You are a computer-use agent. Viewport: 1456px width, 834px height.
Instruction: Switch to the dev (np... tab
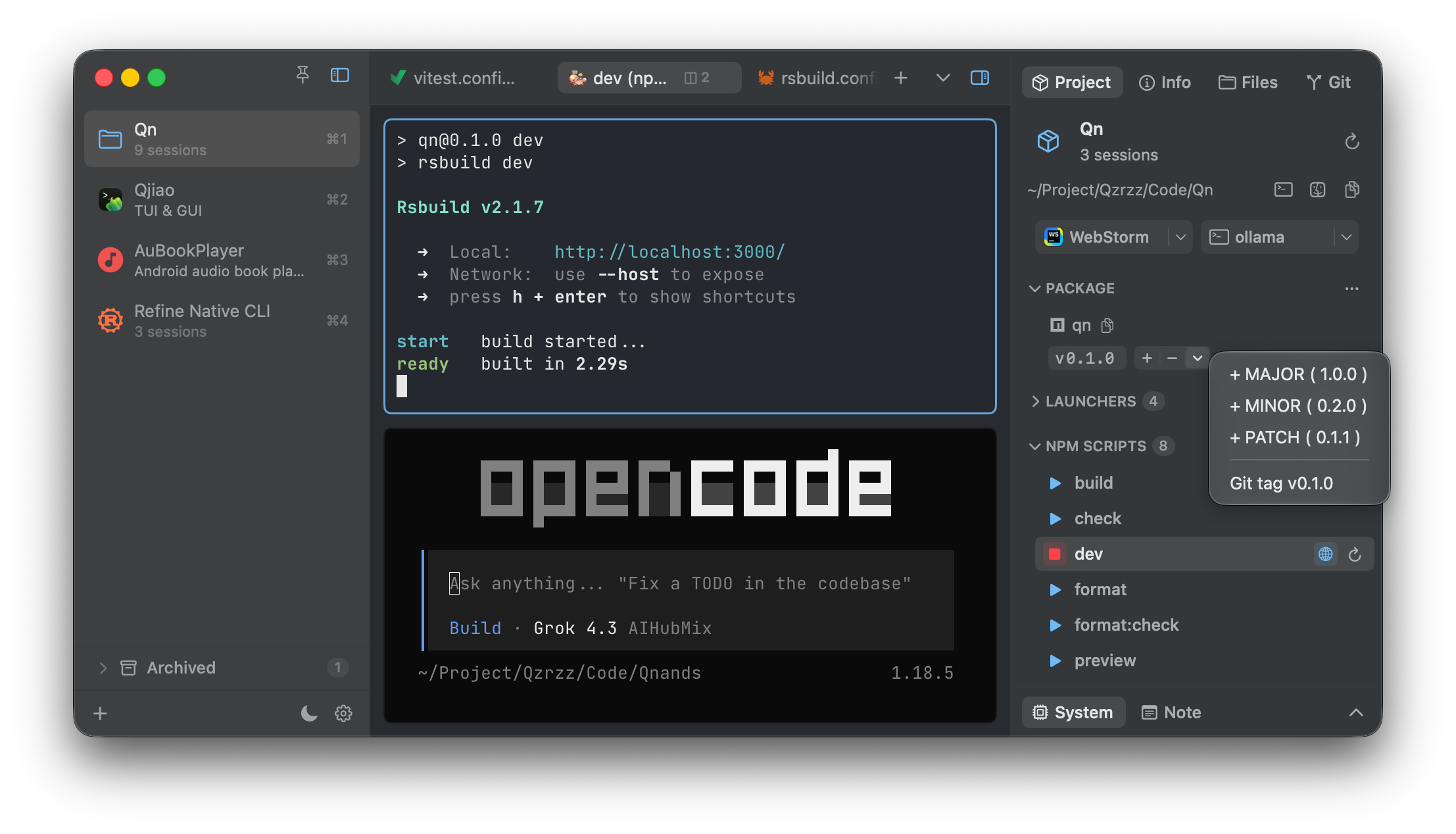[x=649, y=78]
